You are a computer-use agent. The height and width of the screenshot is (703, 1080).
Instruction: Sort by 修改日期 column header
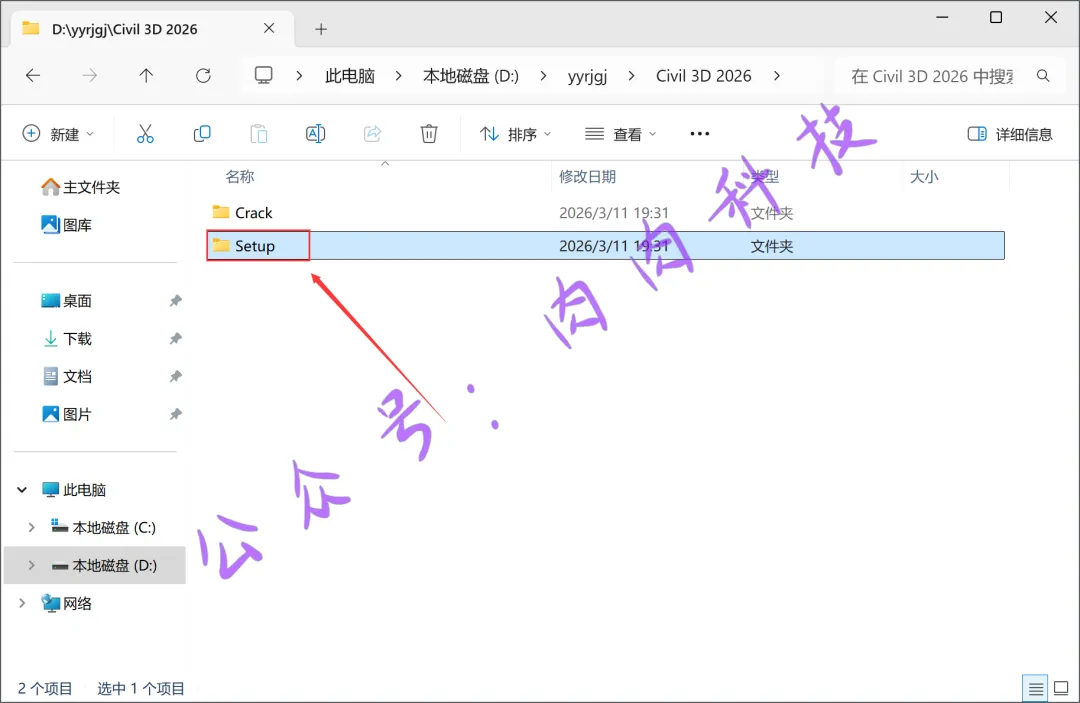click(x=587, y=177)
